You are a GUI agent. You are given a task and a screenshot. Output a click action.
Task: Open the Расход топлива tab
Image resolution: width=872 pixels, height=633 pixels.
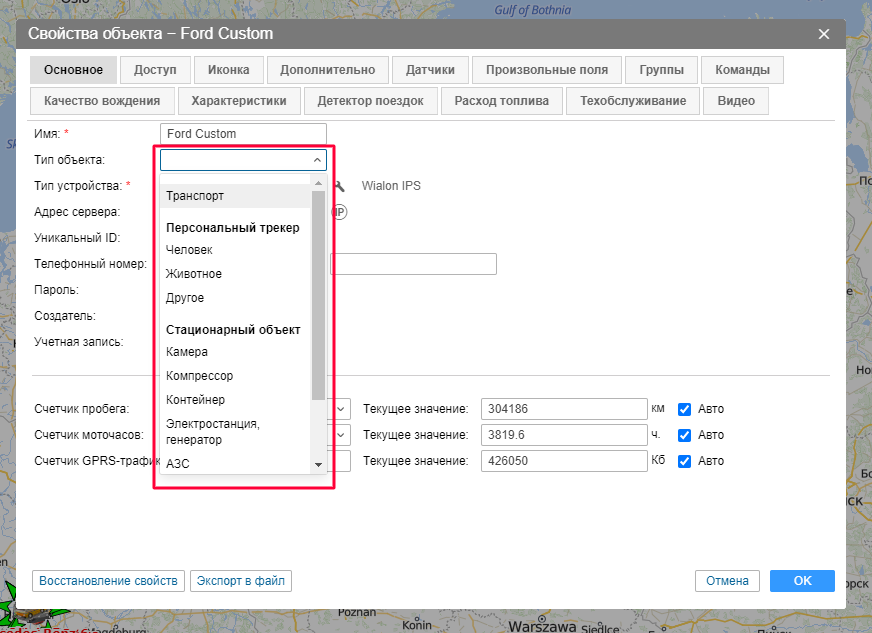coord(501,101)
